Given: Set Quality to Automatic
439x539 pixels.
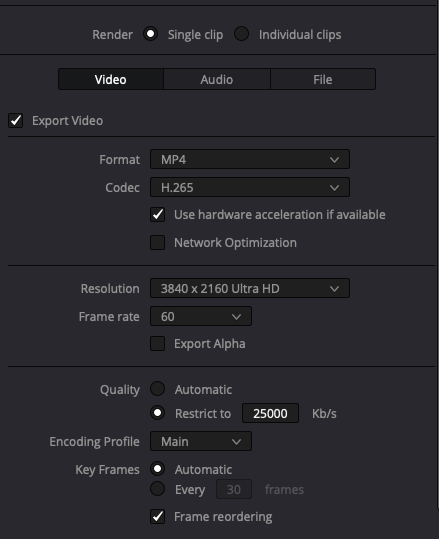Looking at the screenshot, I should (157, 389).
